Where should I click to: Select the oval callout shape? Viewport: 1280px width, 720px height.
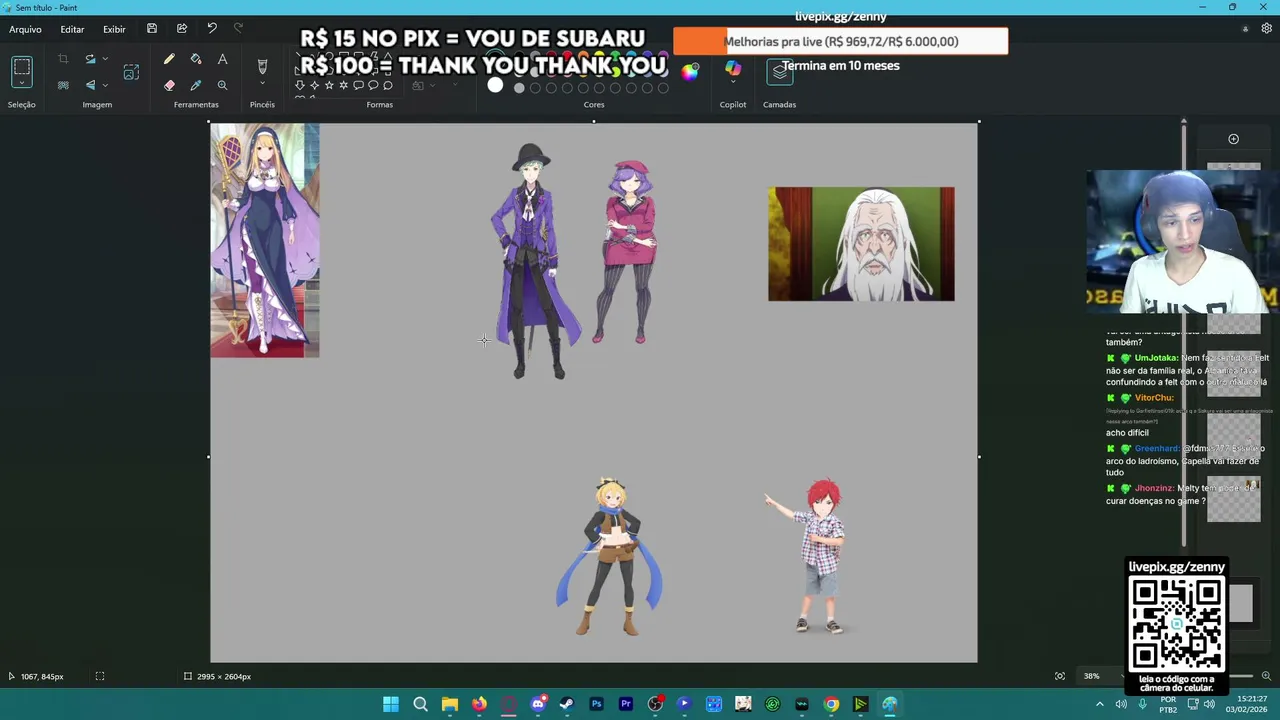click(373, 85)
